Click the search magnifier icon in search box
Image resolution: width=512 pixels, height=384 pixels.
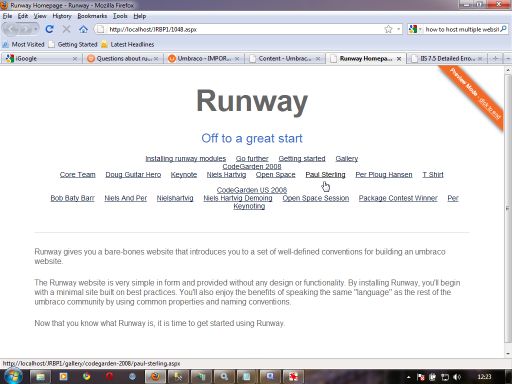click(503, 29)
